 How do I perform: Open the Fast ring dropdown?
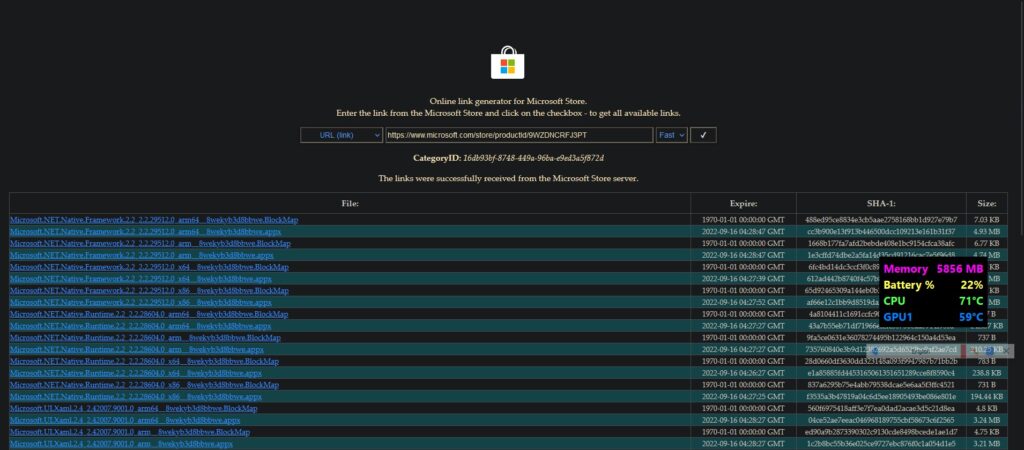click(671, 135)
